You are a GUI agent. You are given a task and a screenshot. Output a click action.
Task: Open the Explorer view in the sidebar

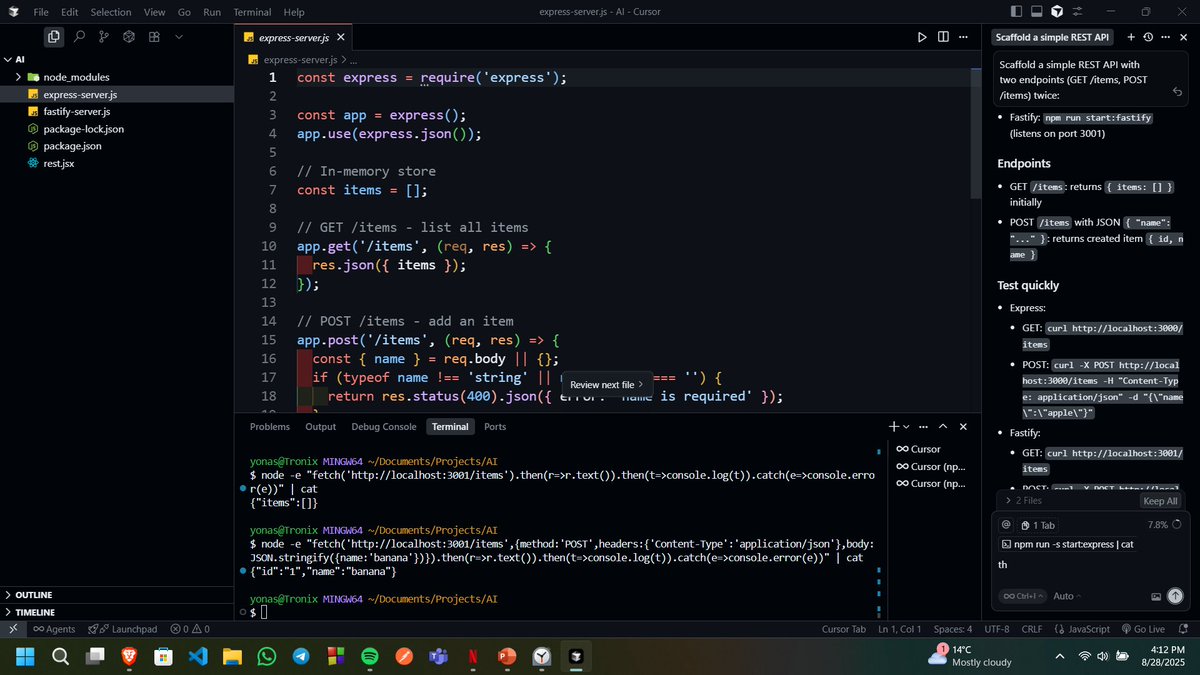point(54,37)
